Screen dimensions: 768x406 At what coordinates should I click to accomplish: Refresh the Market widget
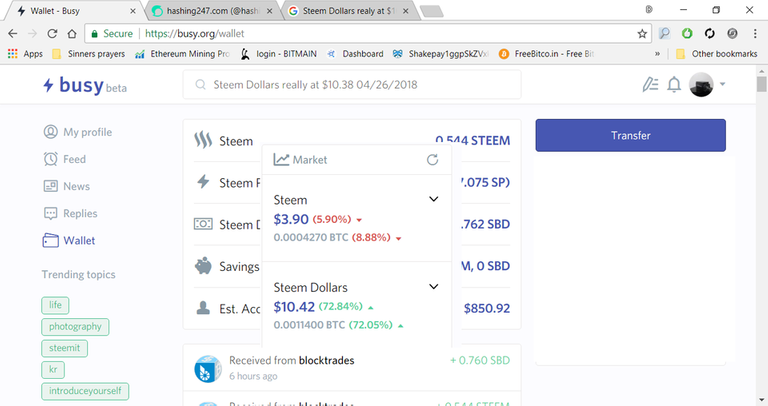[x=432, y=160]
